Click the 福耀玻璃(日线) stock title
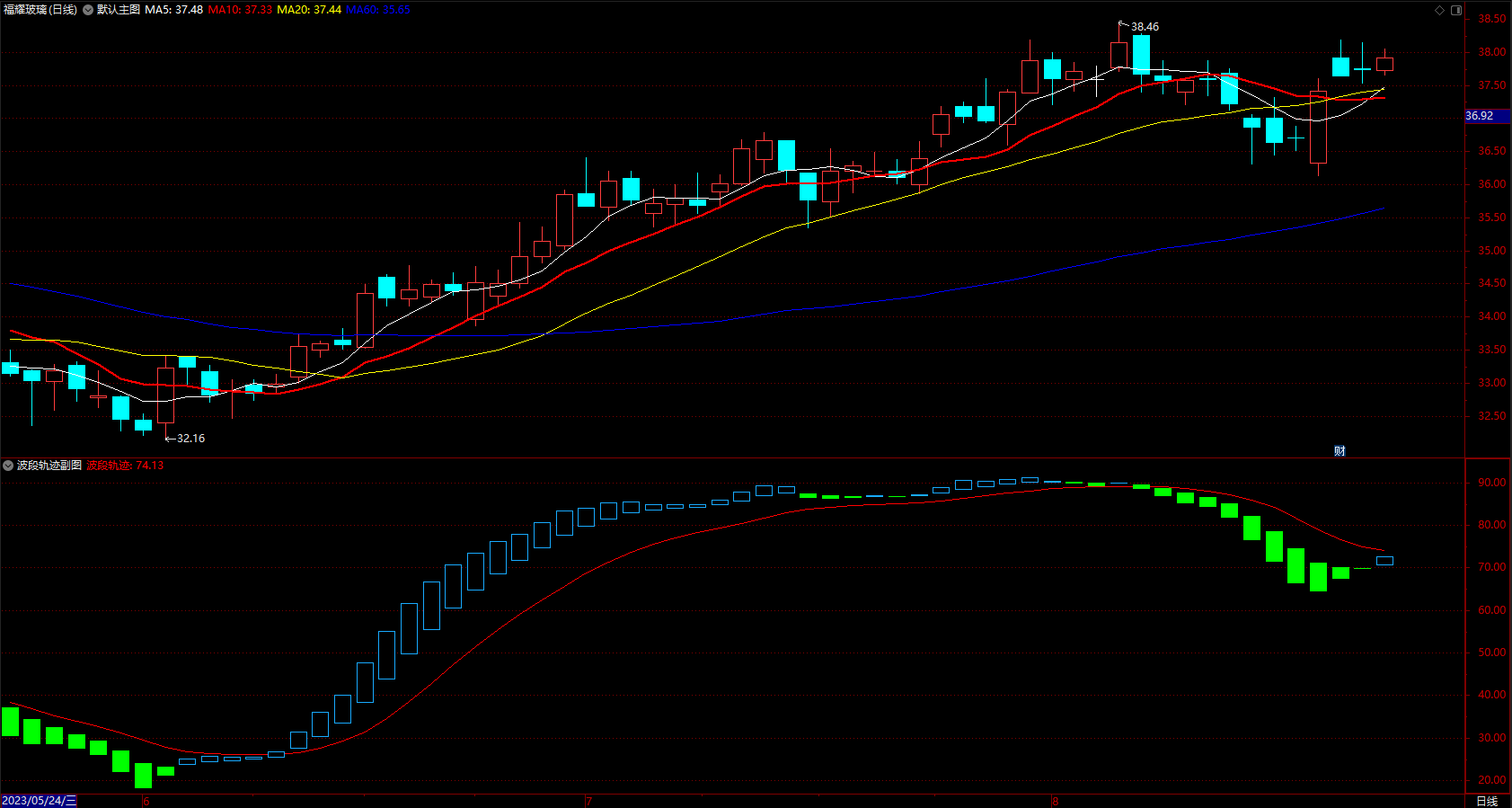Viewport: 1512px width, 808px height. point(40,10)
